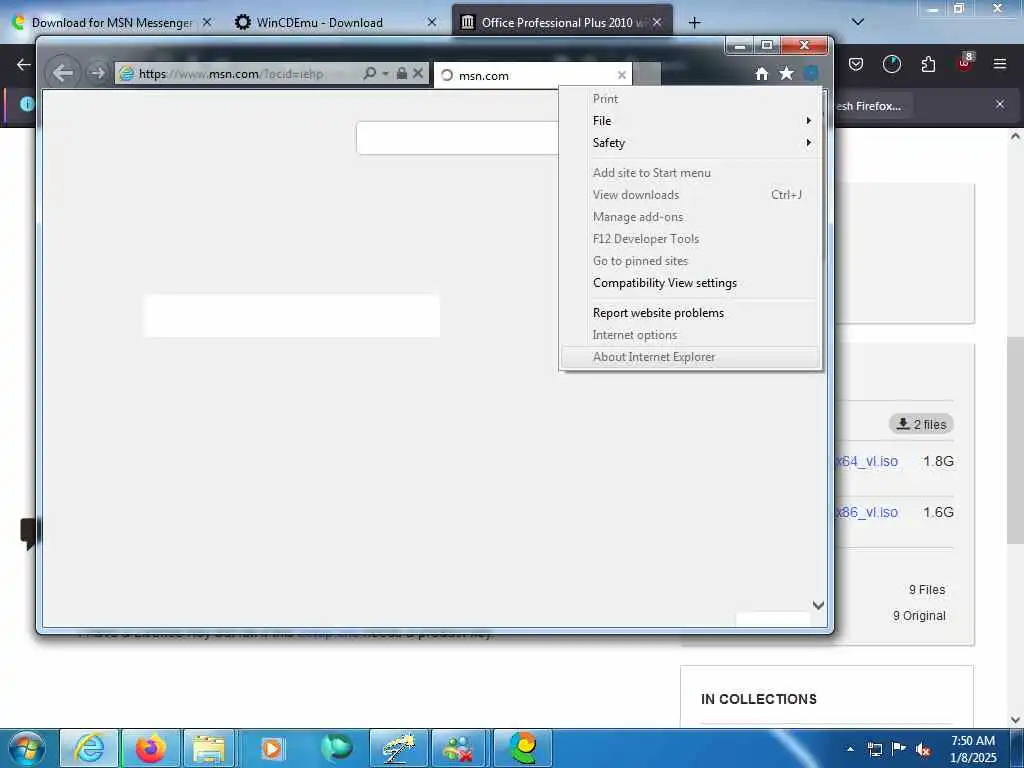The image size is (1024, 768).
Task: Click scrollbar up arrow in Firefox page
Action: click(1015, 136)
